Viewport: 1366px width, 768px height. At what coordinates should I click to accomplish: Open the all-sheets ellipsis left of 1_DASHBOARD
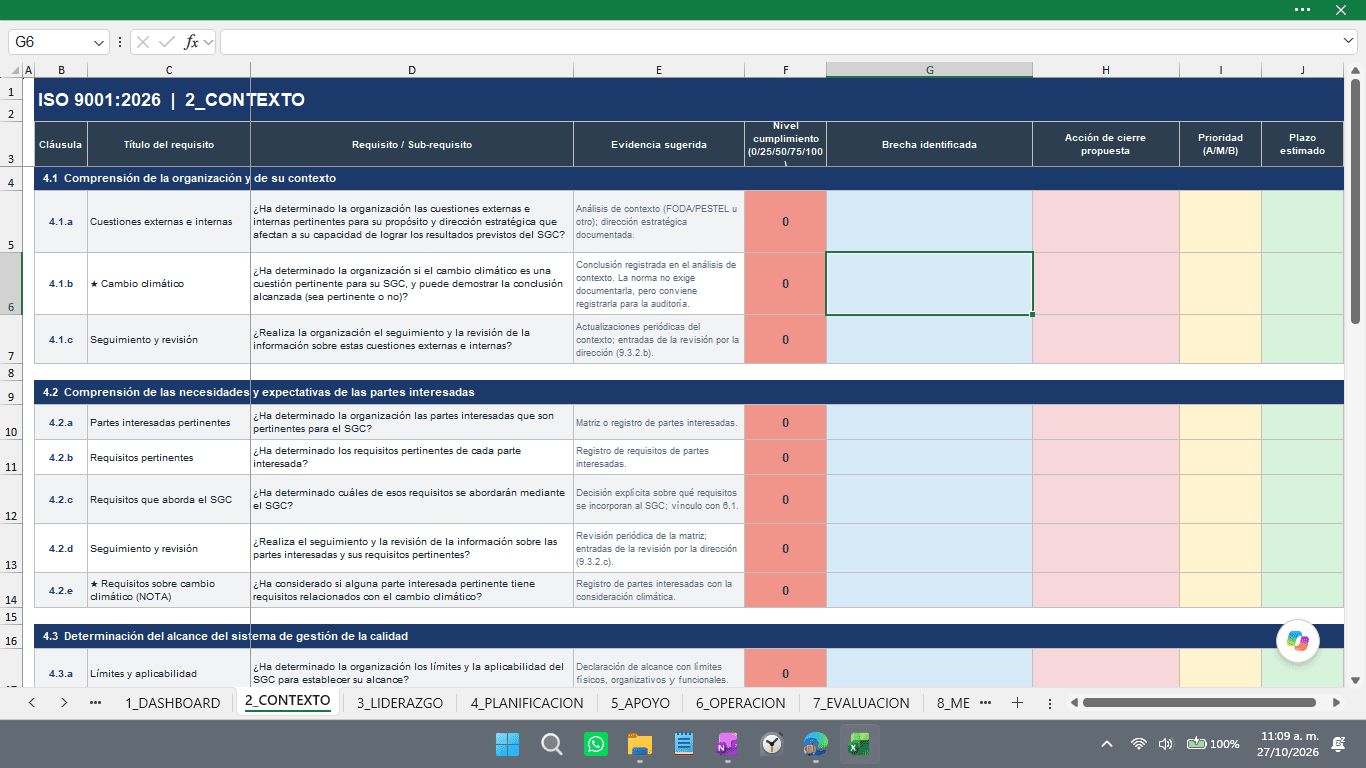point(96,703)
